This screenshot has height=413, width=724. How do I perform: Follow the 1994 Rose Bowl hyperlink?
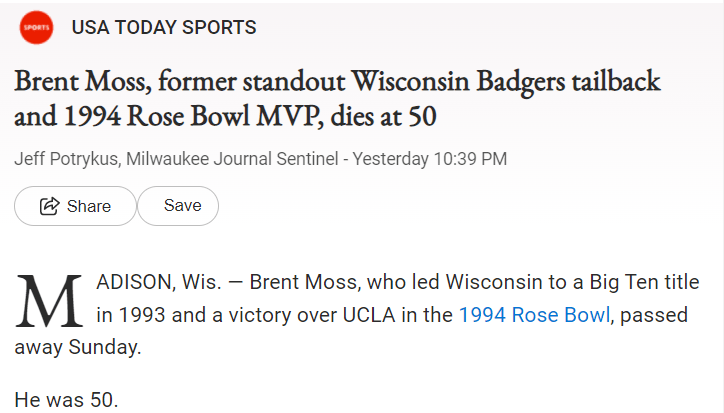point(533,315)
